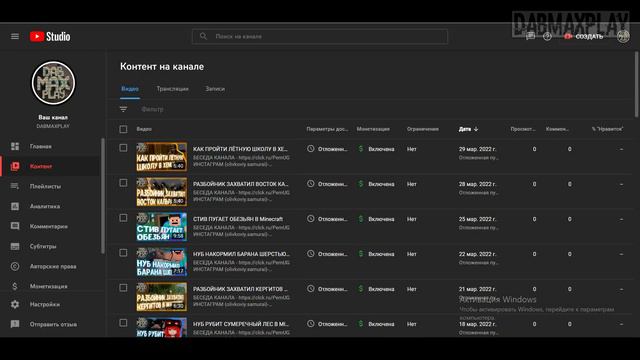This screenshot has height=360, width=640.
Task: Open the Плейлисты icon in sidebar
Action: [x=15, y=186]
